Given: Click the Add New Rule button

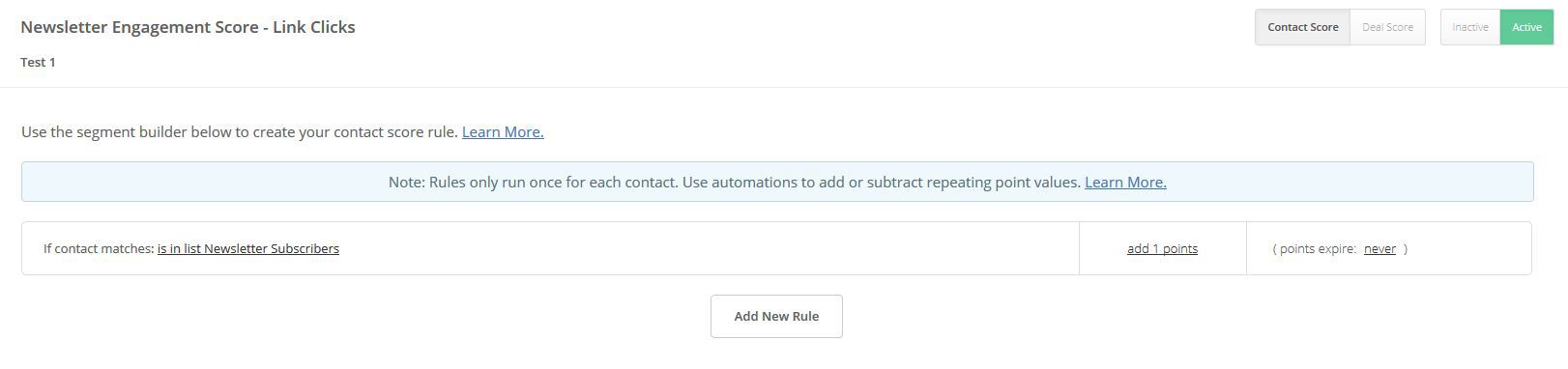Looking at the screenshot, I should pyautogui.click(x=776, y=316).
